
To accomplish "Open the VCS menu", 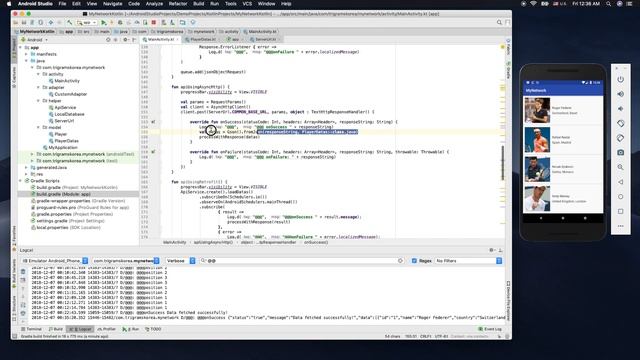I will [x=247, y=4].
